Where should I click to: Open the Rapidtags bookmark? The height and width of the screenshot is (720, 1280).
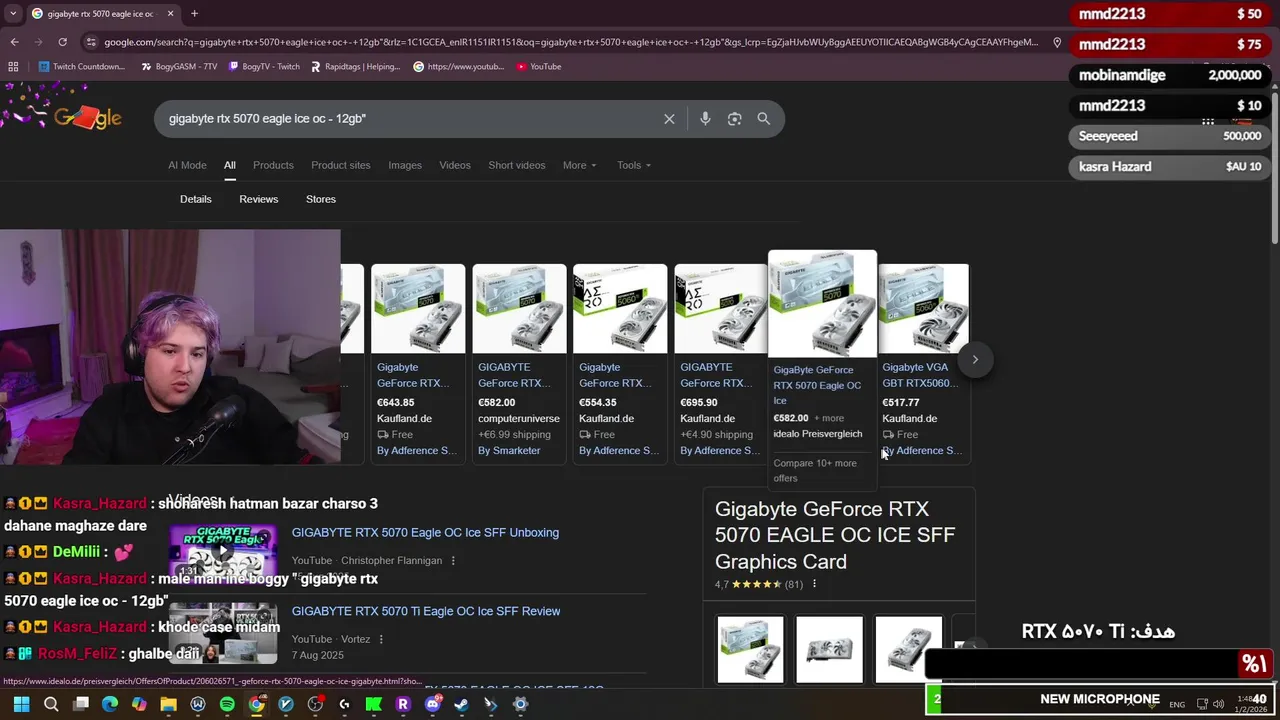tap(355, 67)
